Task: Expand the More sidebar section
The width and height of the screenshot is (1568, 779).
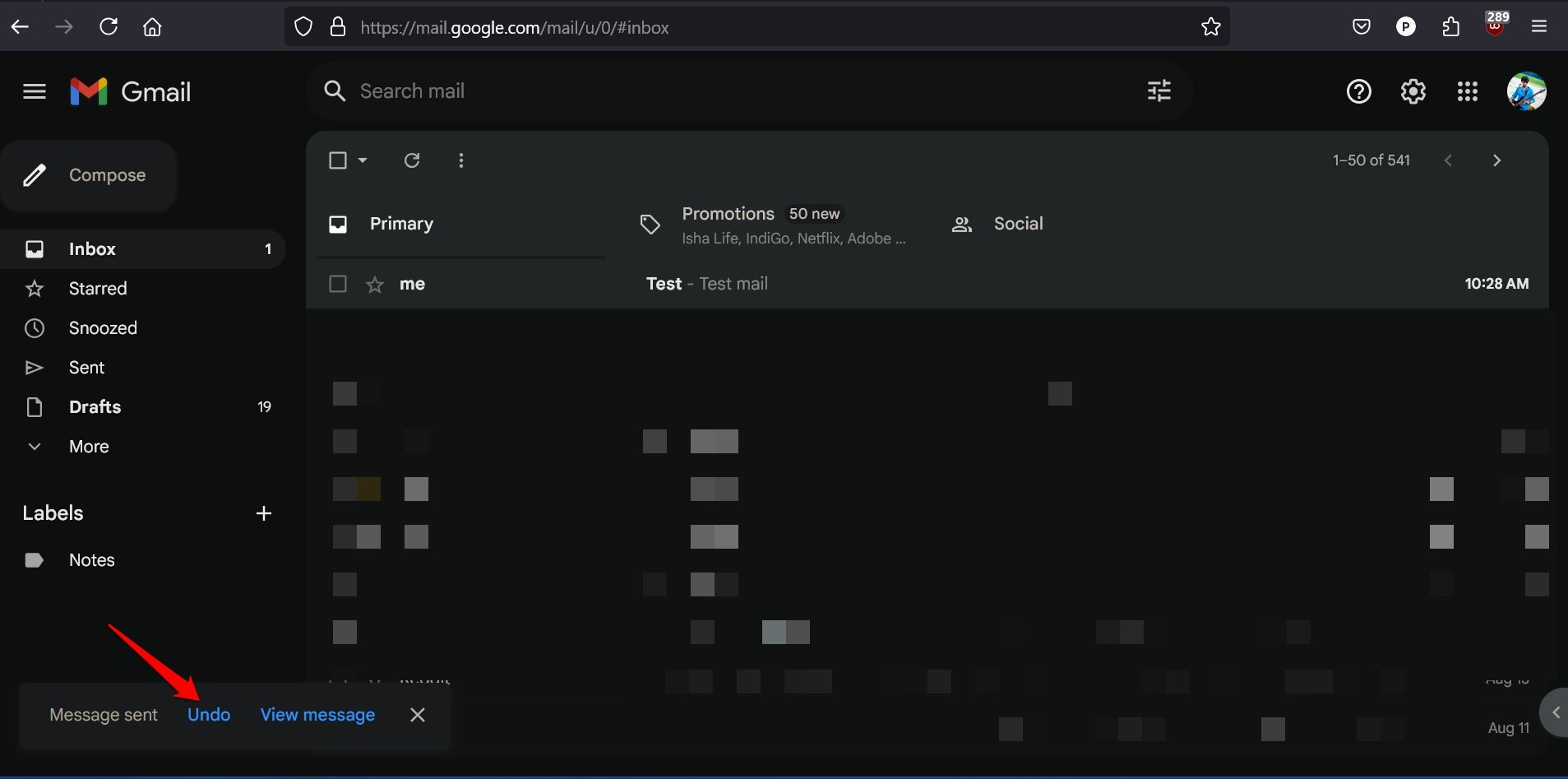Action: pos(89,447)
